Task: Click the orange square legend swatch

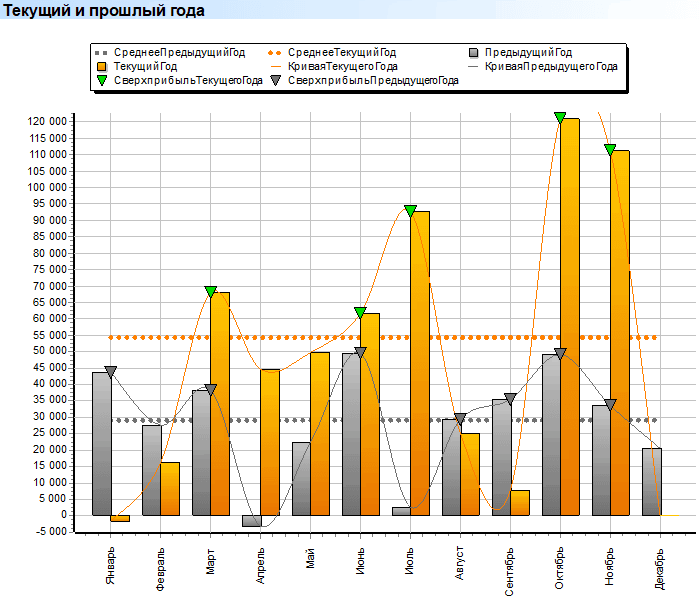Action: click(102, 67)
